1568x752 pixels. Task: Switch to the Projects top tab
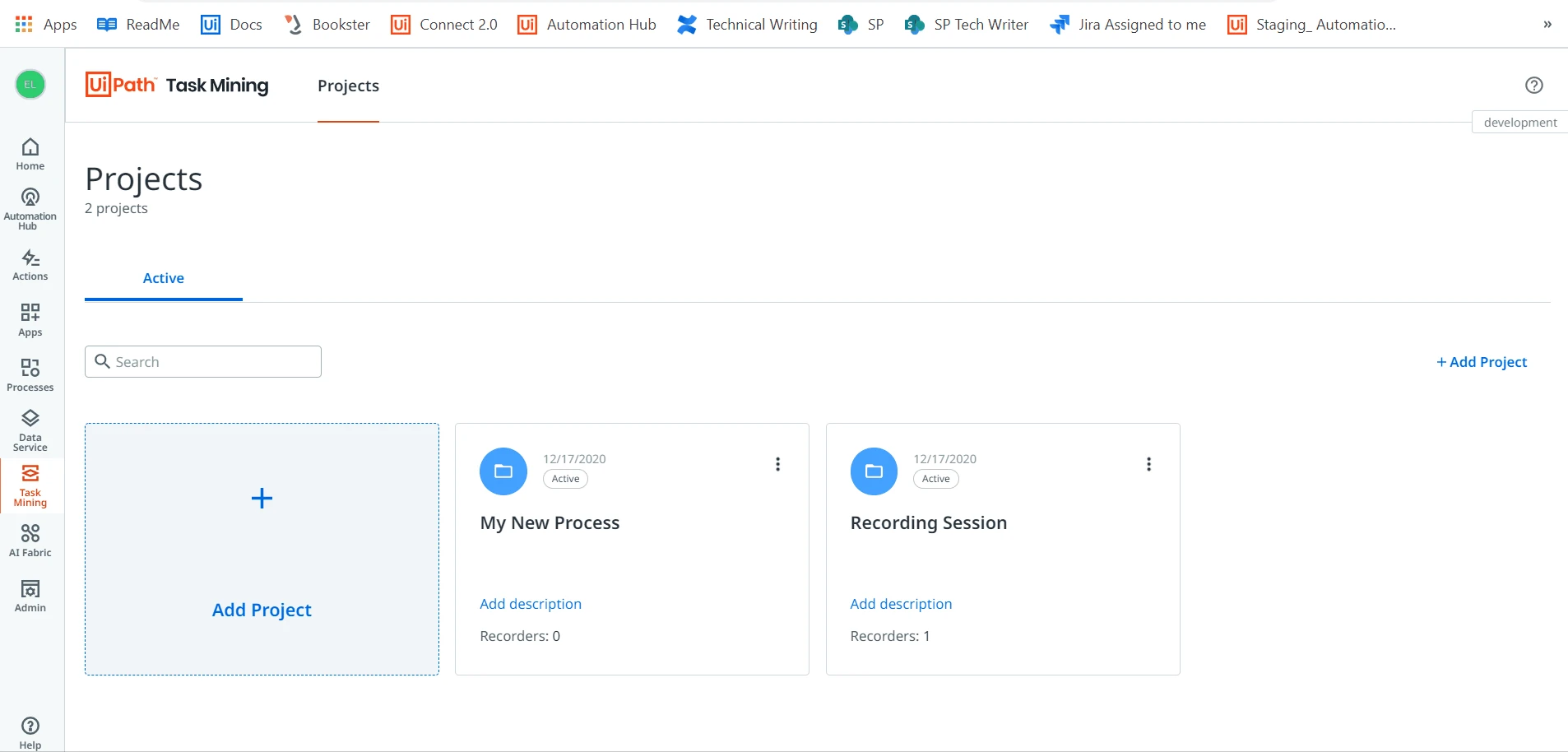(348, 86)
